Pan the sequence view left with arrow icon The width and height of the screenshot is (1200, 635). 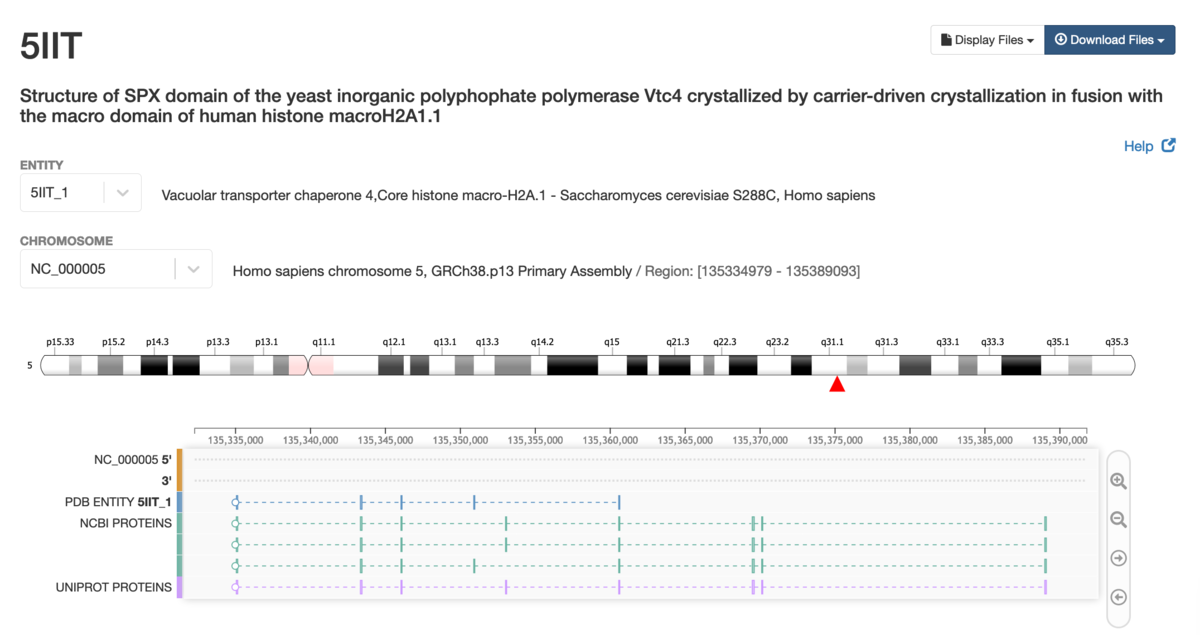1118,597
